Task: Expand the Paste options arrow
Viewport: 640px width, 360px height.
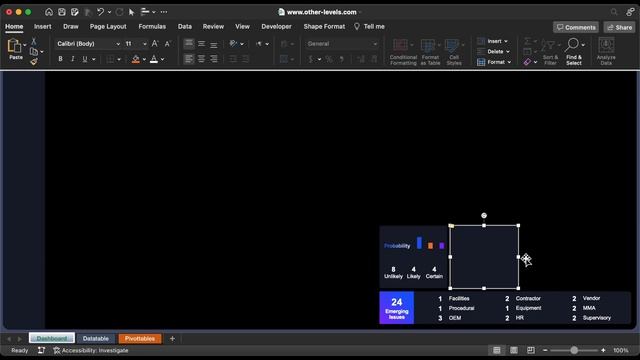Action: tap(24, 44)
